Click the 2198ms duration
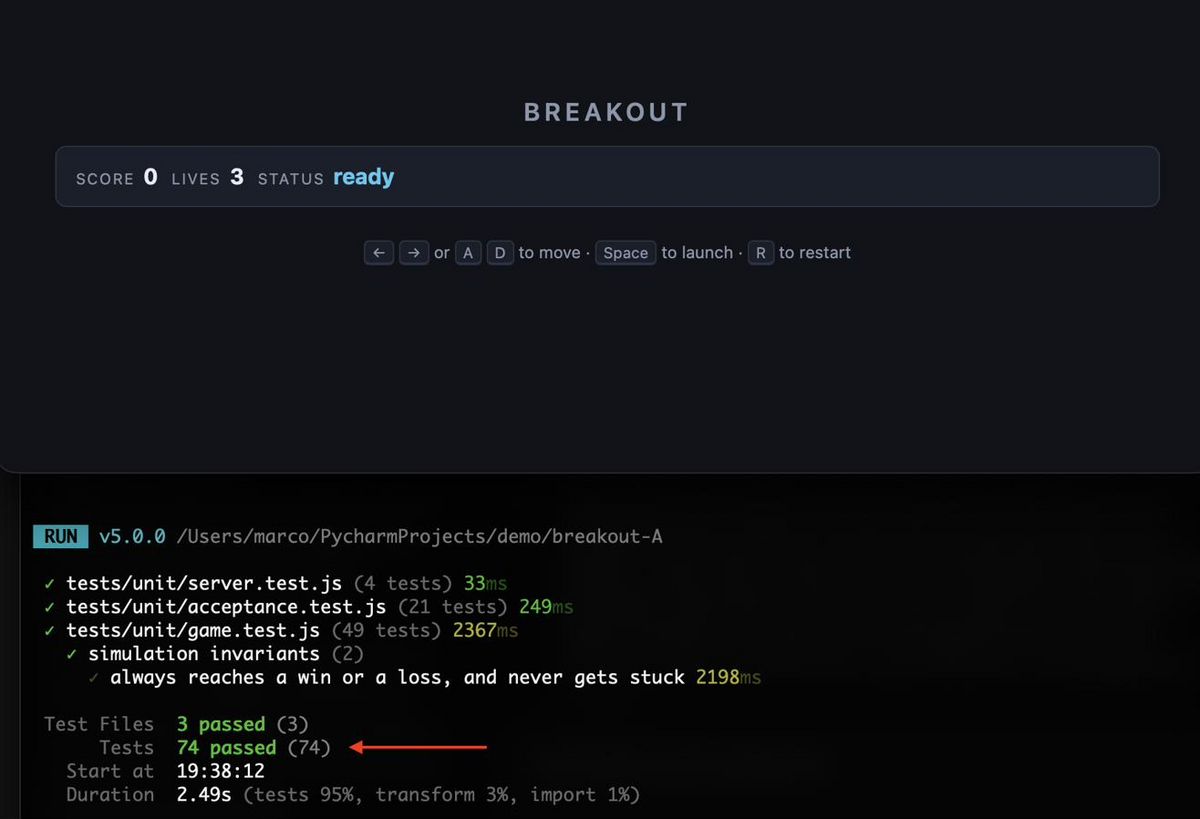Screen dimensions: 1200x819 coord(729,677)
